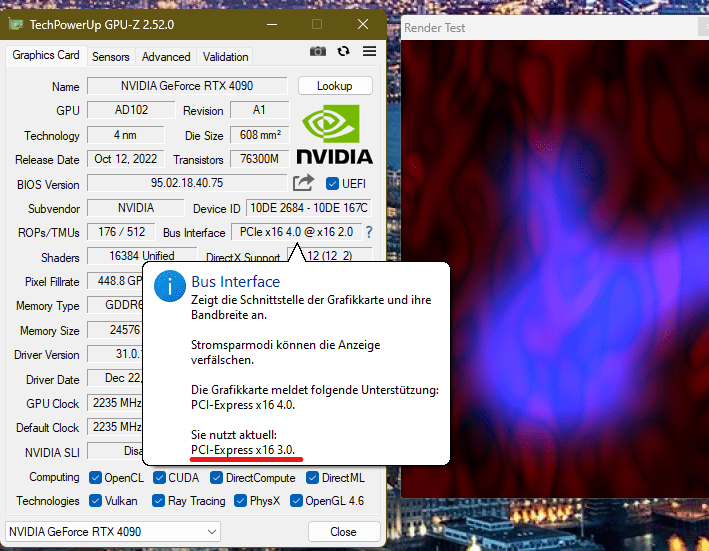
Task: Click the Bus Interface field PCIe x16 4.0
Action: [x=297, y=232]
